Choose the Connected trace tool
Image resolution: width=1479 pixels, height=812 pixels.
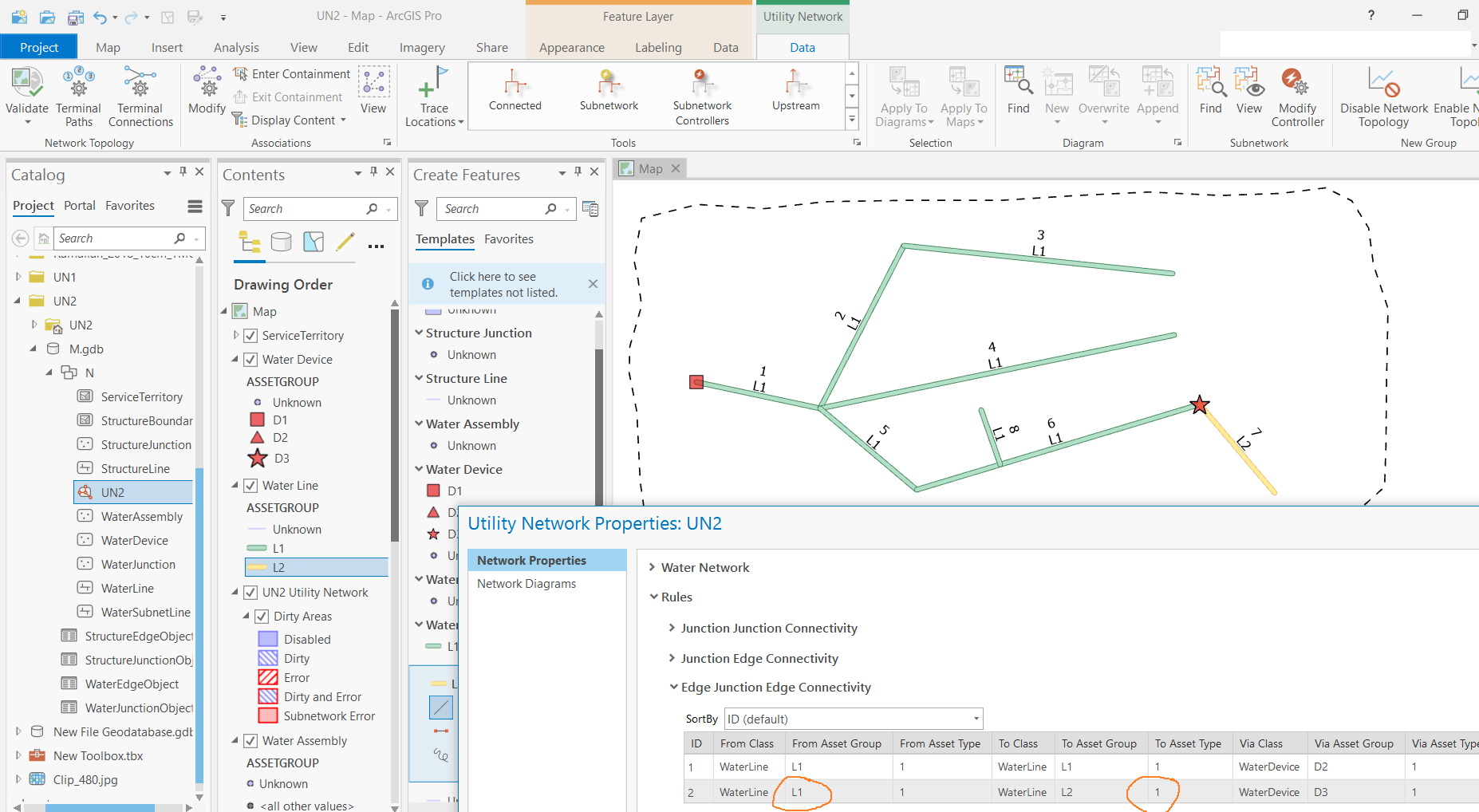pos(515,89)
